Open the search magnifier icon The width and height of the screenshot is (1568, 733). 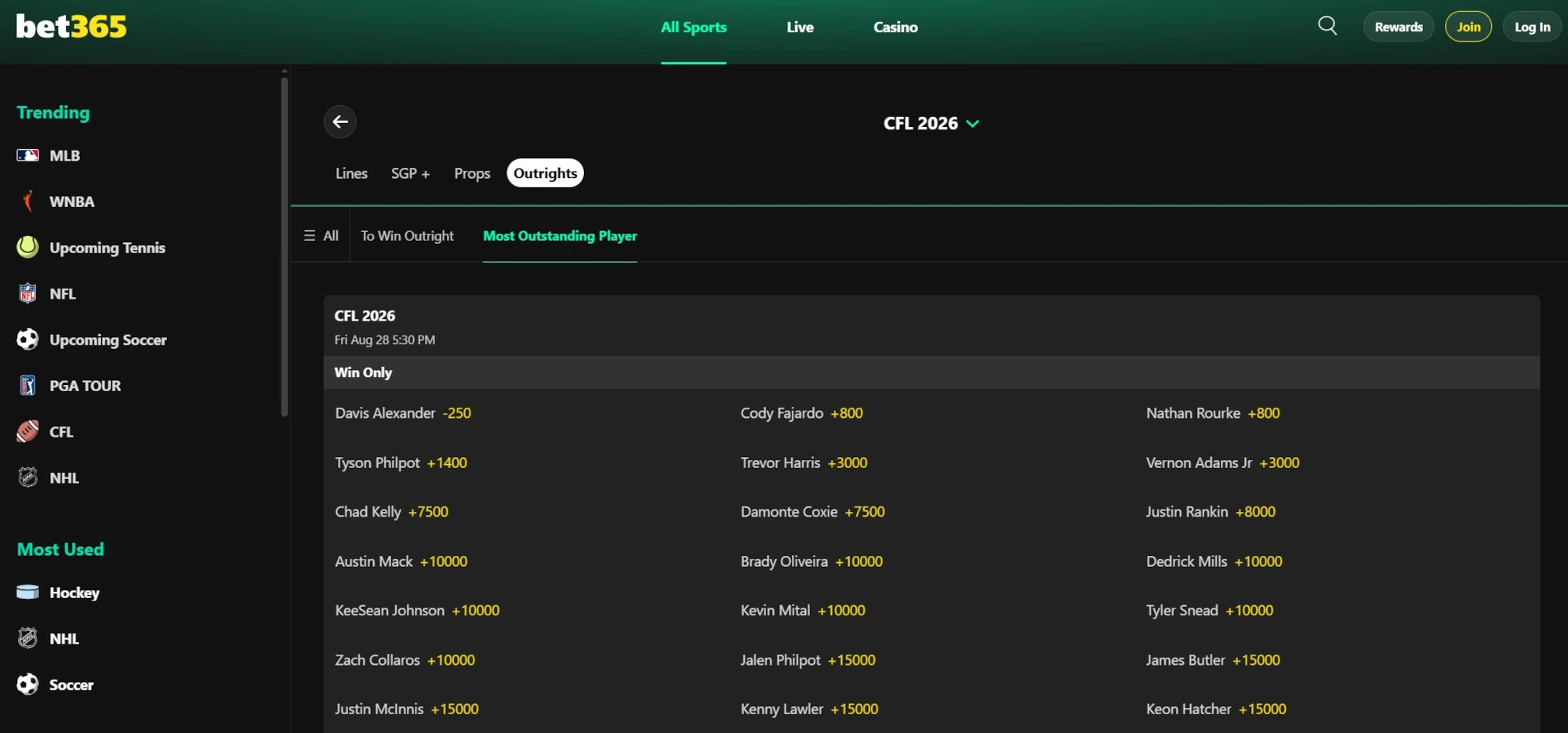click(1327, 26)
